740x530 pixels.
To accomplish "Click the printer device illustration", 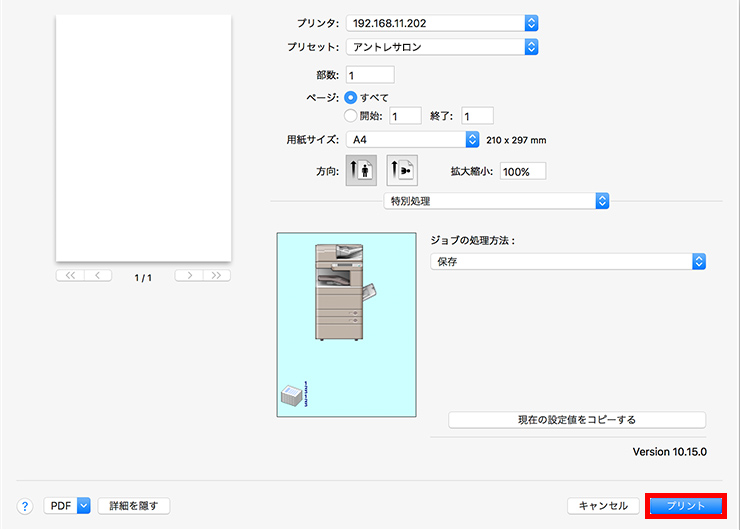I will [338, 292].
